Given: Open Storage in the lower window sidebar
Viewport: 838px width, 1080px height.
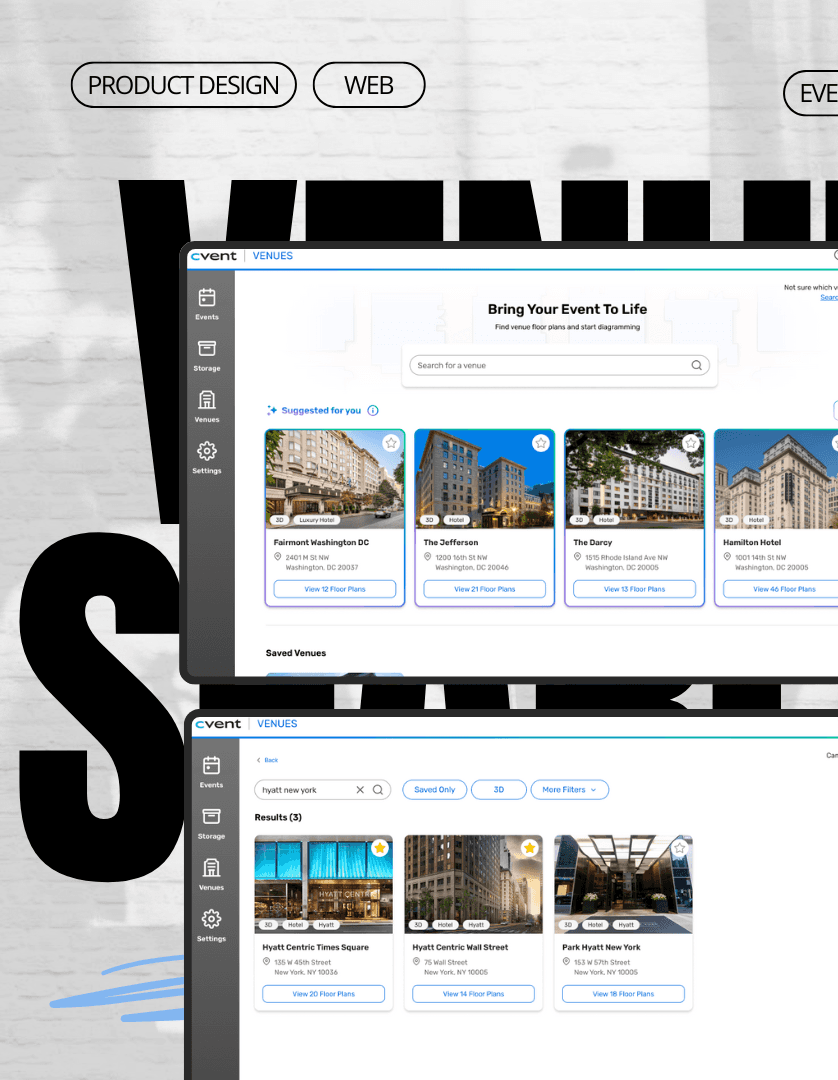Looking at the screenshot, I should coord(211,823).
